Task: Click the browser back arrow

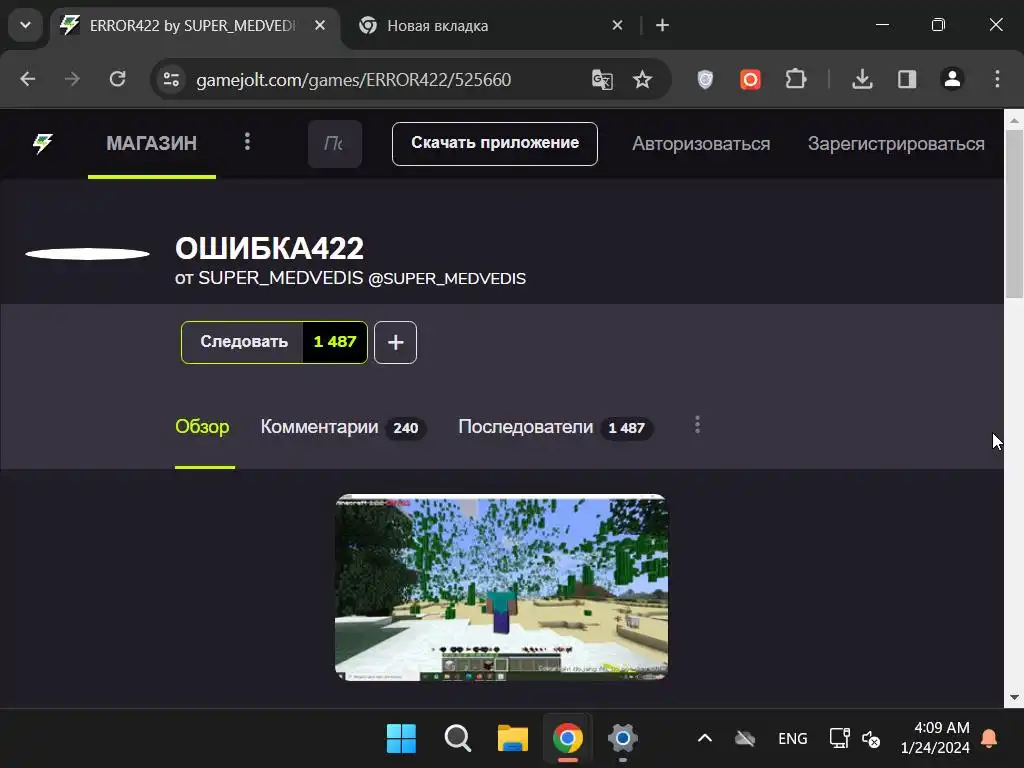Action: click(x=27, y=80)
